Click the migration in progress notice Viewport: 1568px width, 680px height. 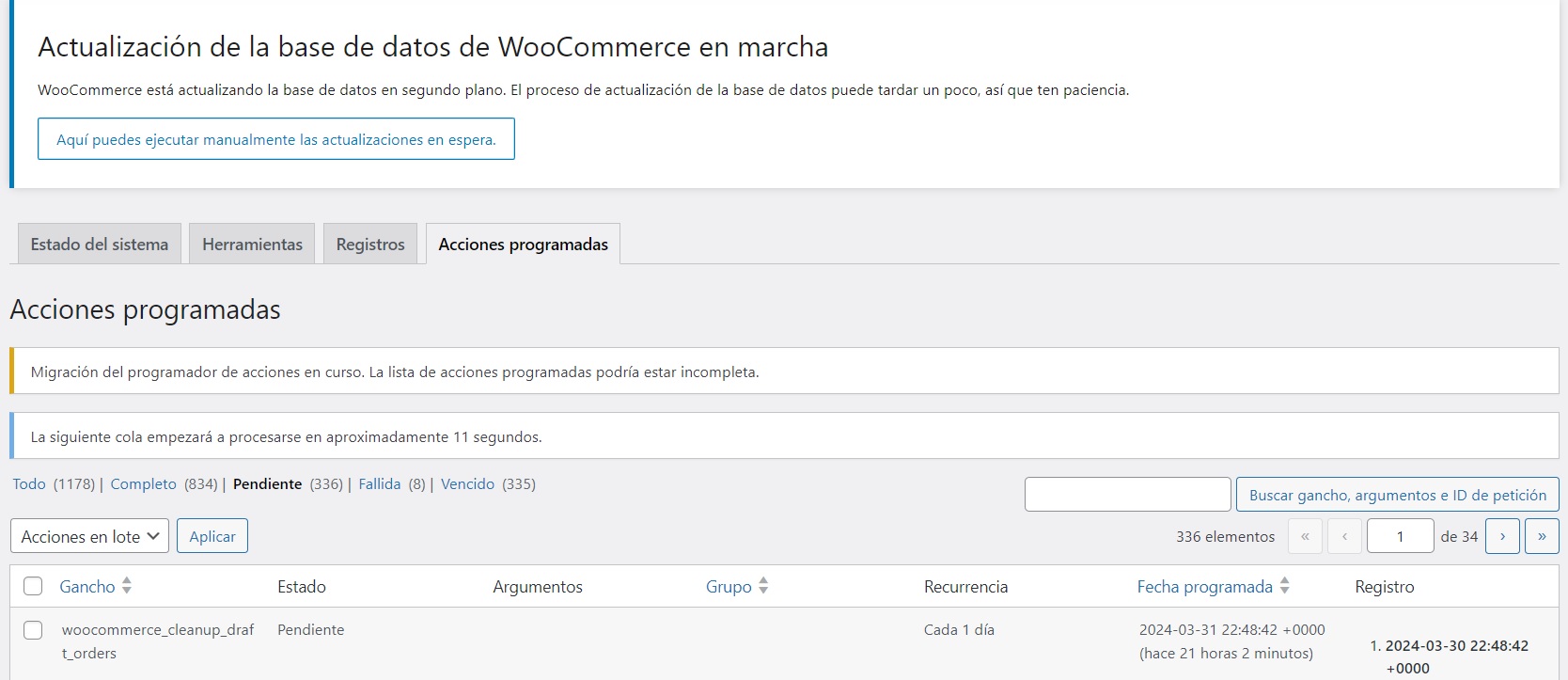pos(784,372)
